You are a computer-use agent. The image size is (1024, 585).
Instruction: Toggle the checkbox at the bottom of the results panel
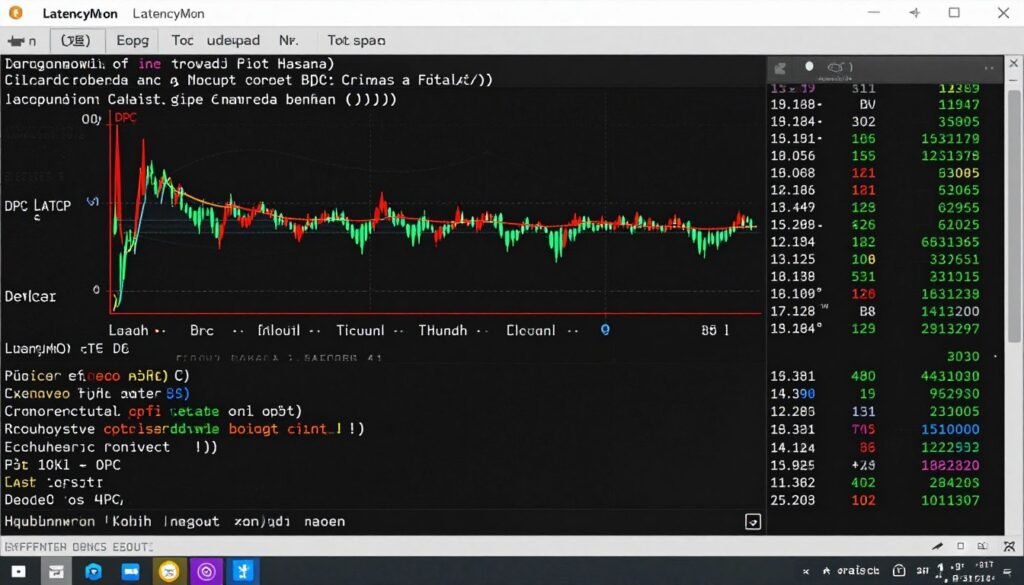tap(755, 521)
